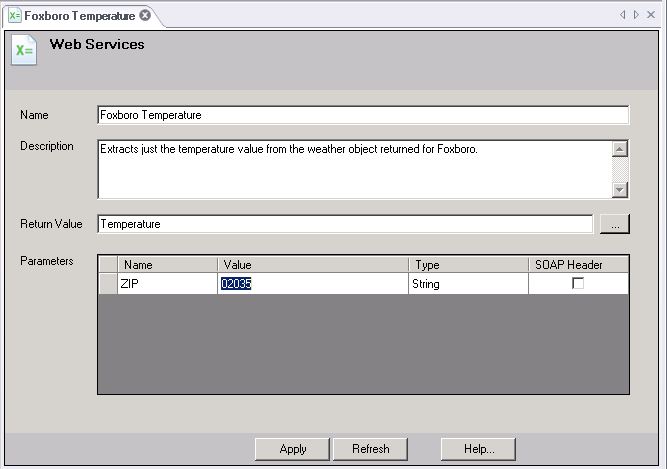Click the left tab navigation arrow

[x=623, y=15]
